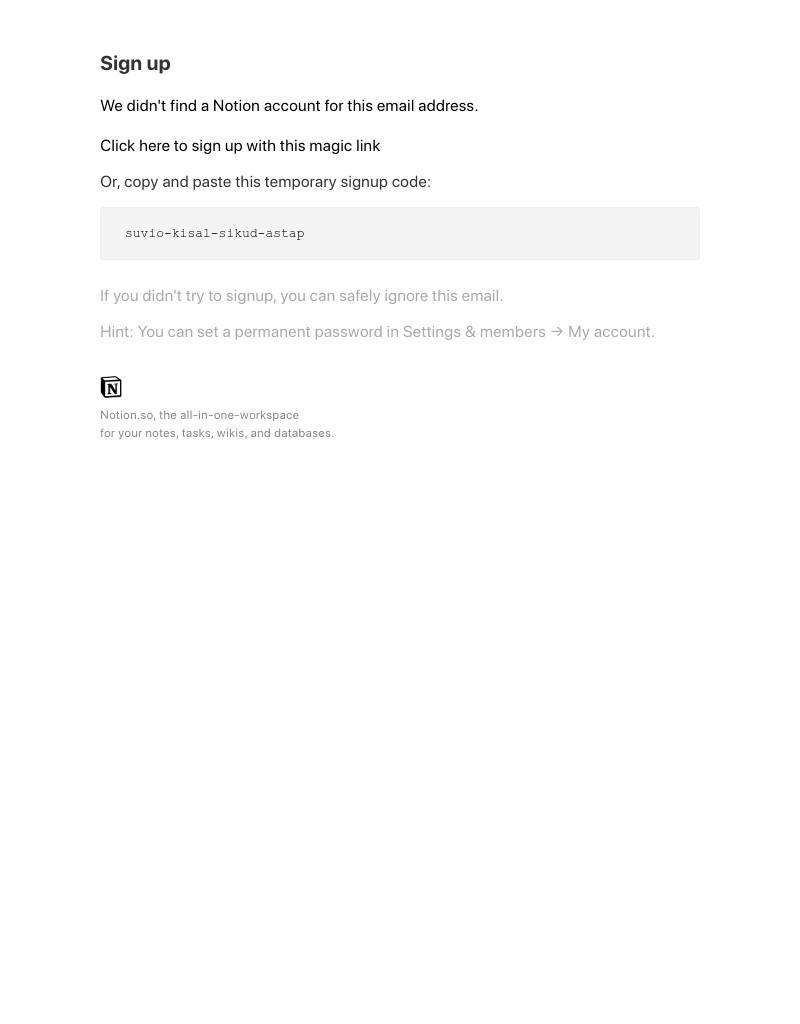Click the 'astap' segment of the code

(x=285, y=233)
